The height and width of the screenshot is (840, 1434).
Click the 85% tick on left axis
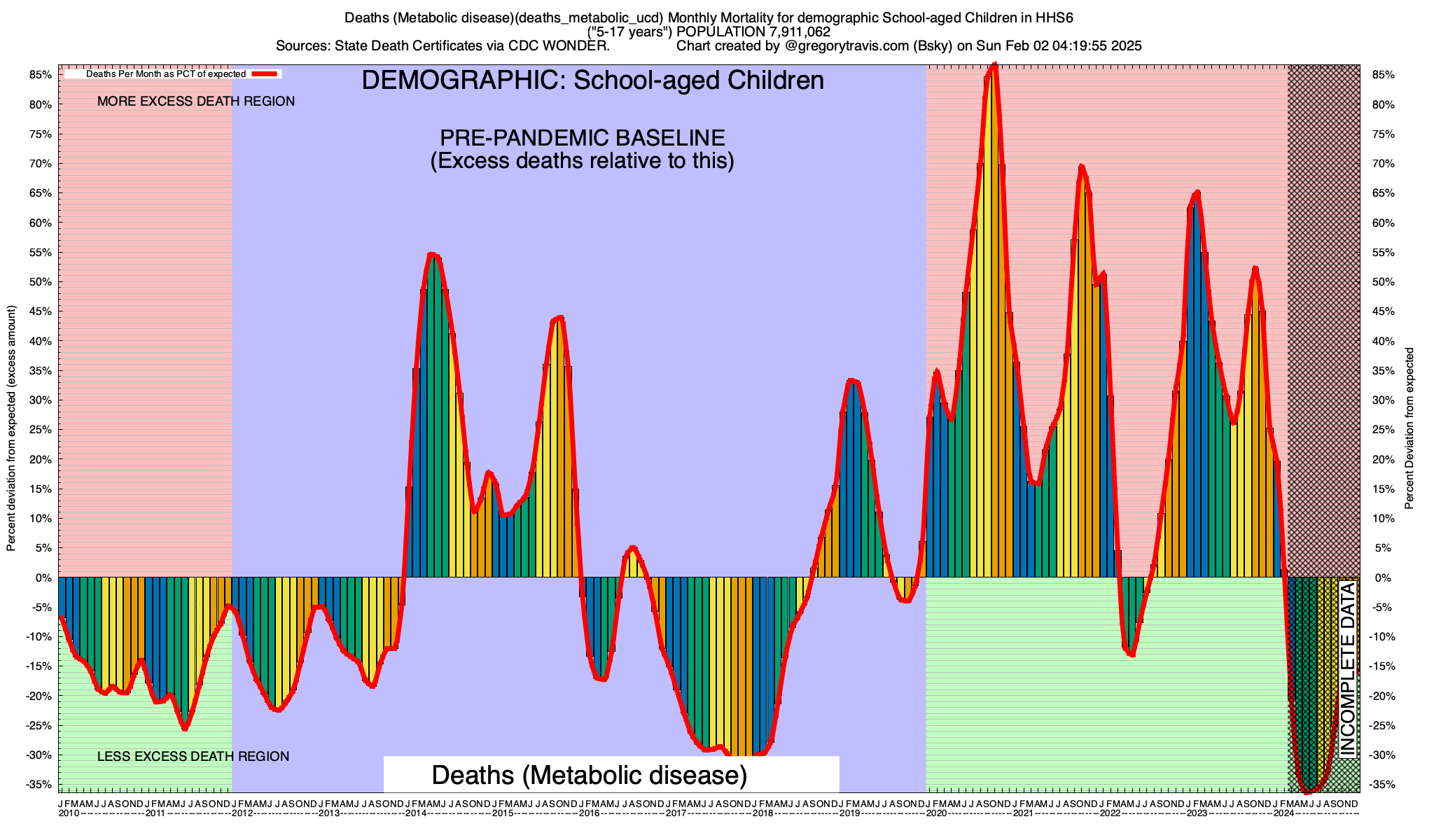point(41,75)
